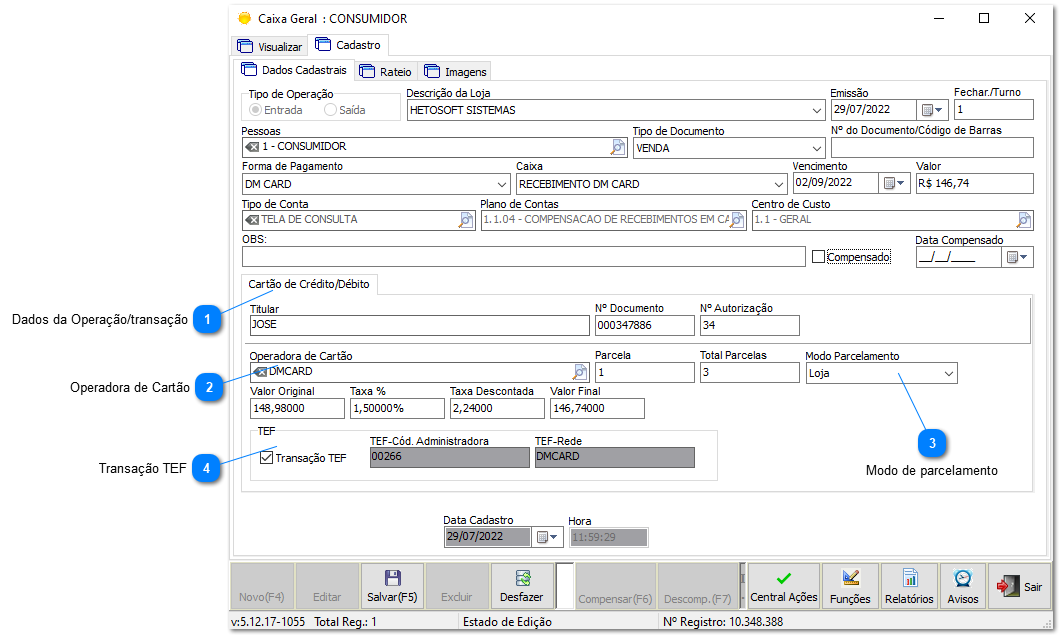Open the Funções toolbar button
Viewport: 1062px width, 638px height.
click(x=850, y=587)
